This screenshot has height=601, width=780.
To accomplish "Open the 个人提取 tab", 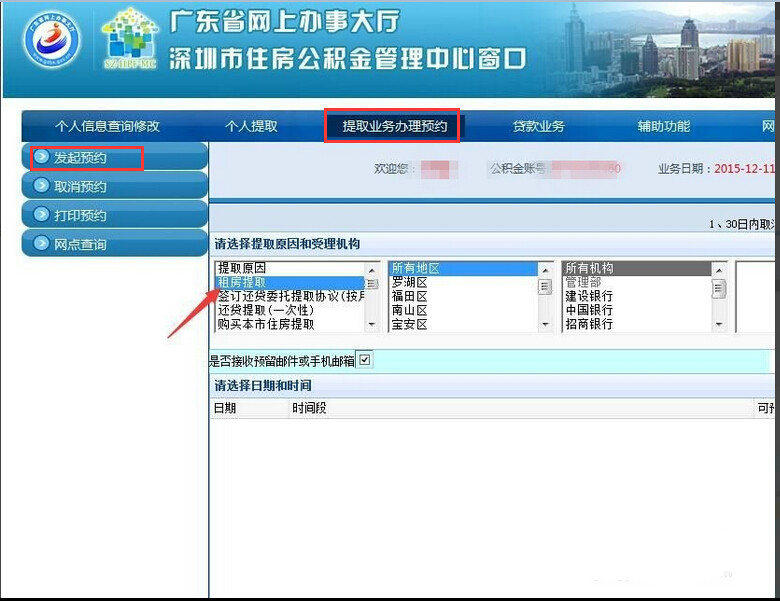I will [251, 126].
